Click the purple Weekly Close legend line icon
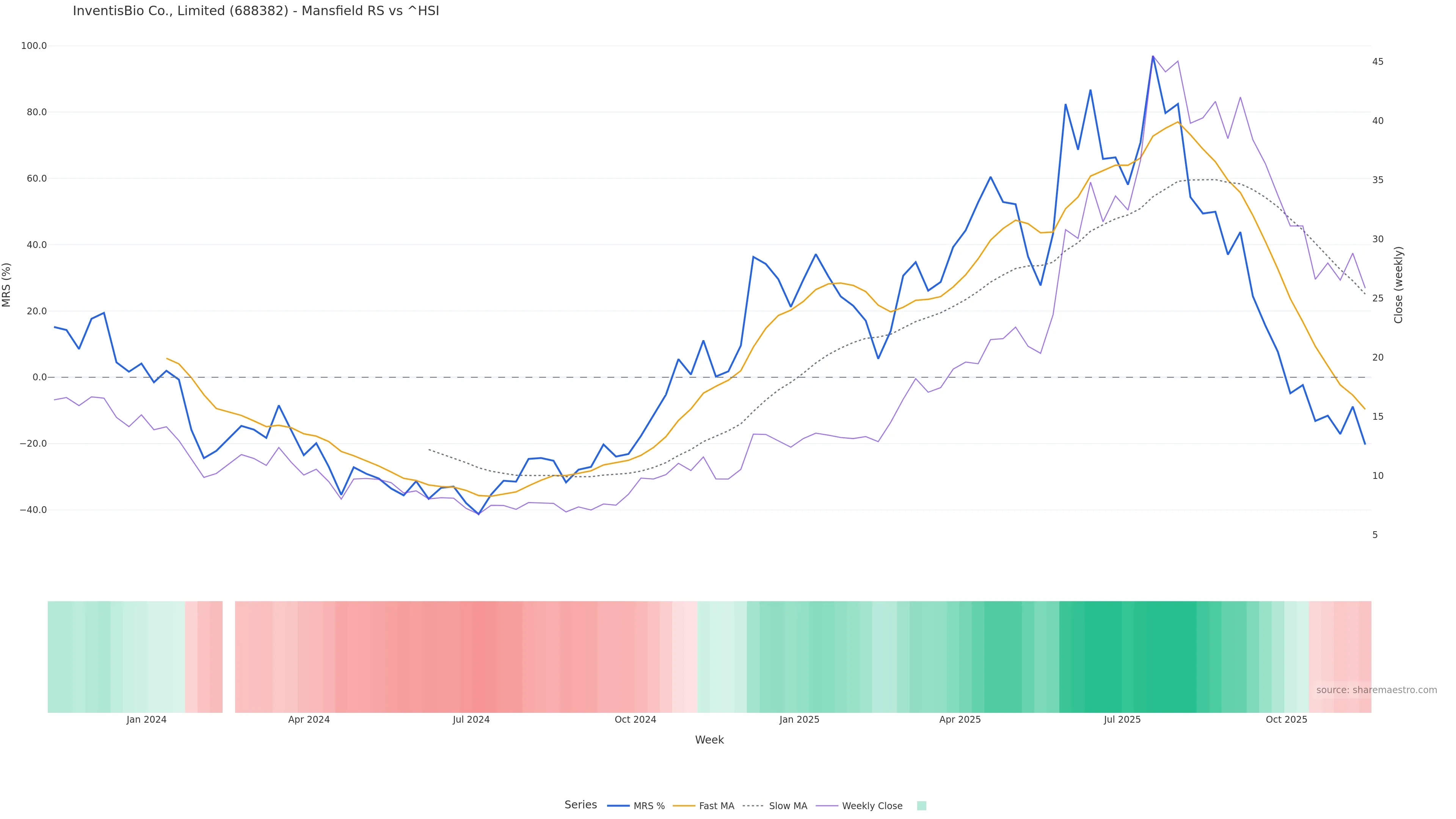Image resolution: width=1456 pixels, height=819 pixels. [827, 806]
